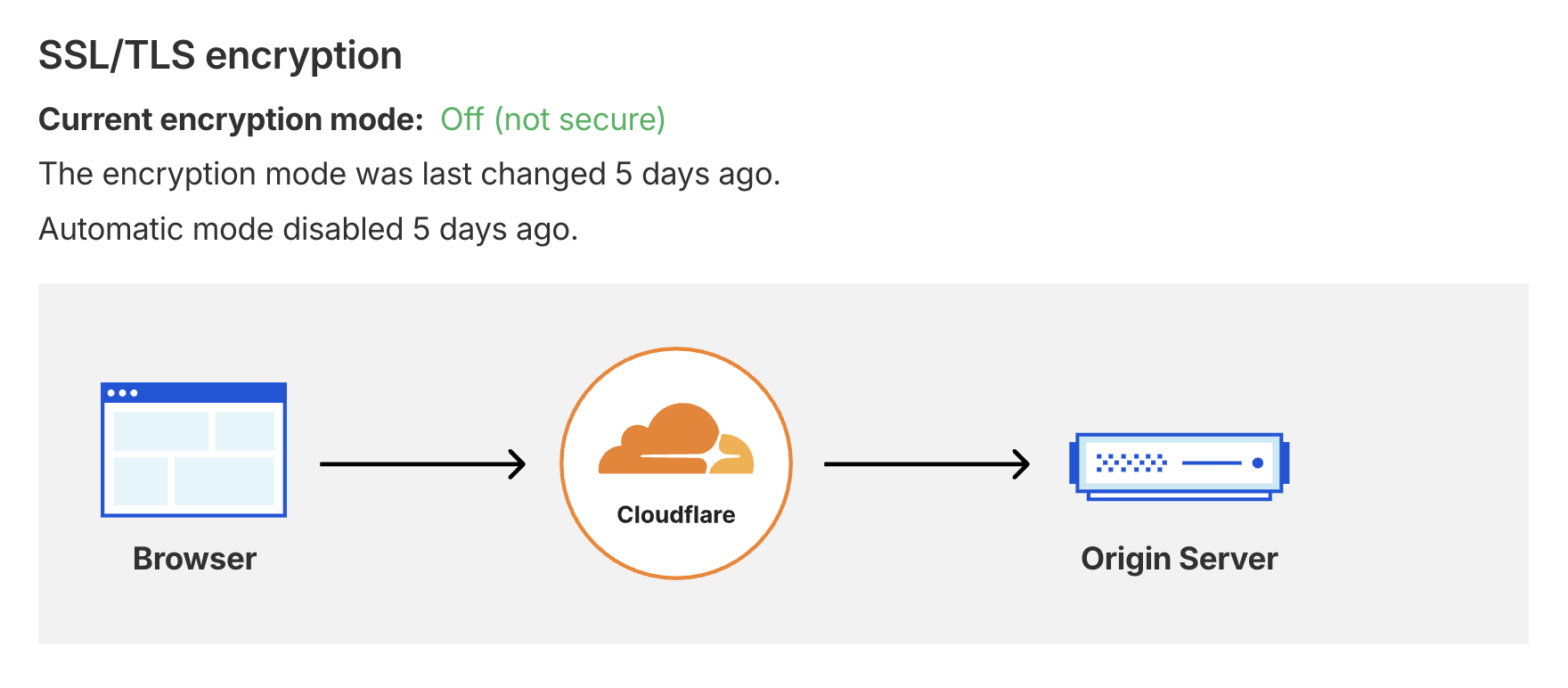
Task: Click the 'Cloudflare' label inside the circle
Action: click(676, 515)
